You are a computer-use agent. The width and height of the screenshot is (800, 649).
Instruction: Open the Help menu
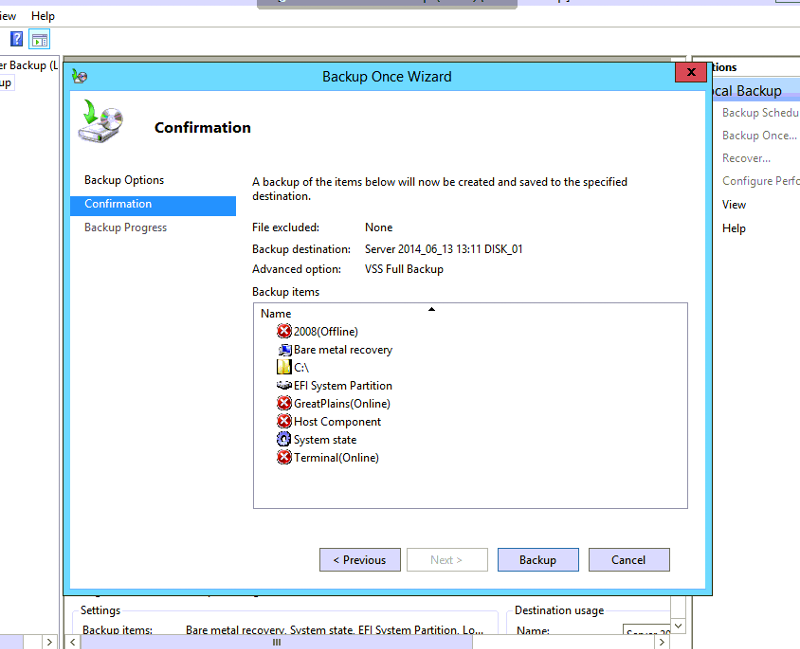[42, 15]
